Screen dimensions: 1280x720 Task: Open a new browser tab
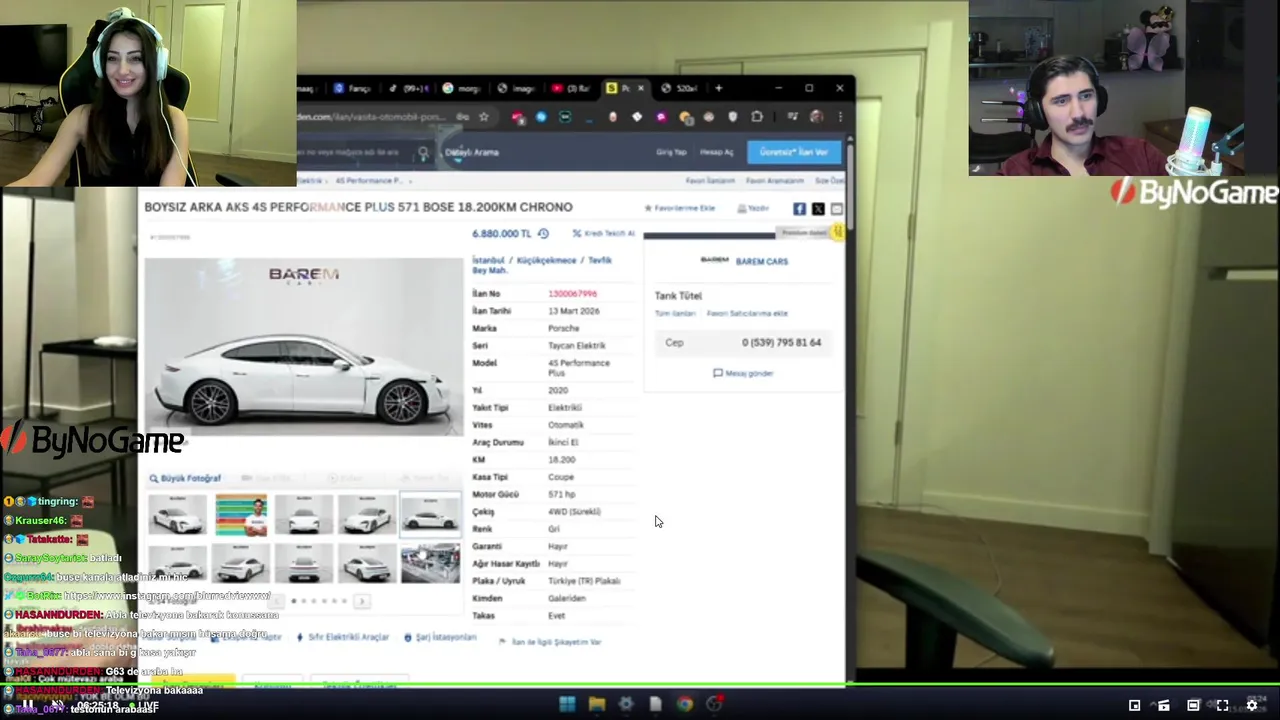[718, 88]
